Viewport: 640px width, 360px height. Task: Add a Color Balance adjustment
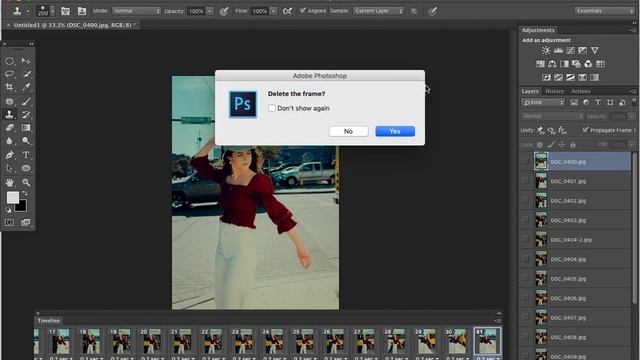tap(552, 64)
